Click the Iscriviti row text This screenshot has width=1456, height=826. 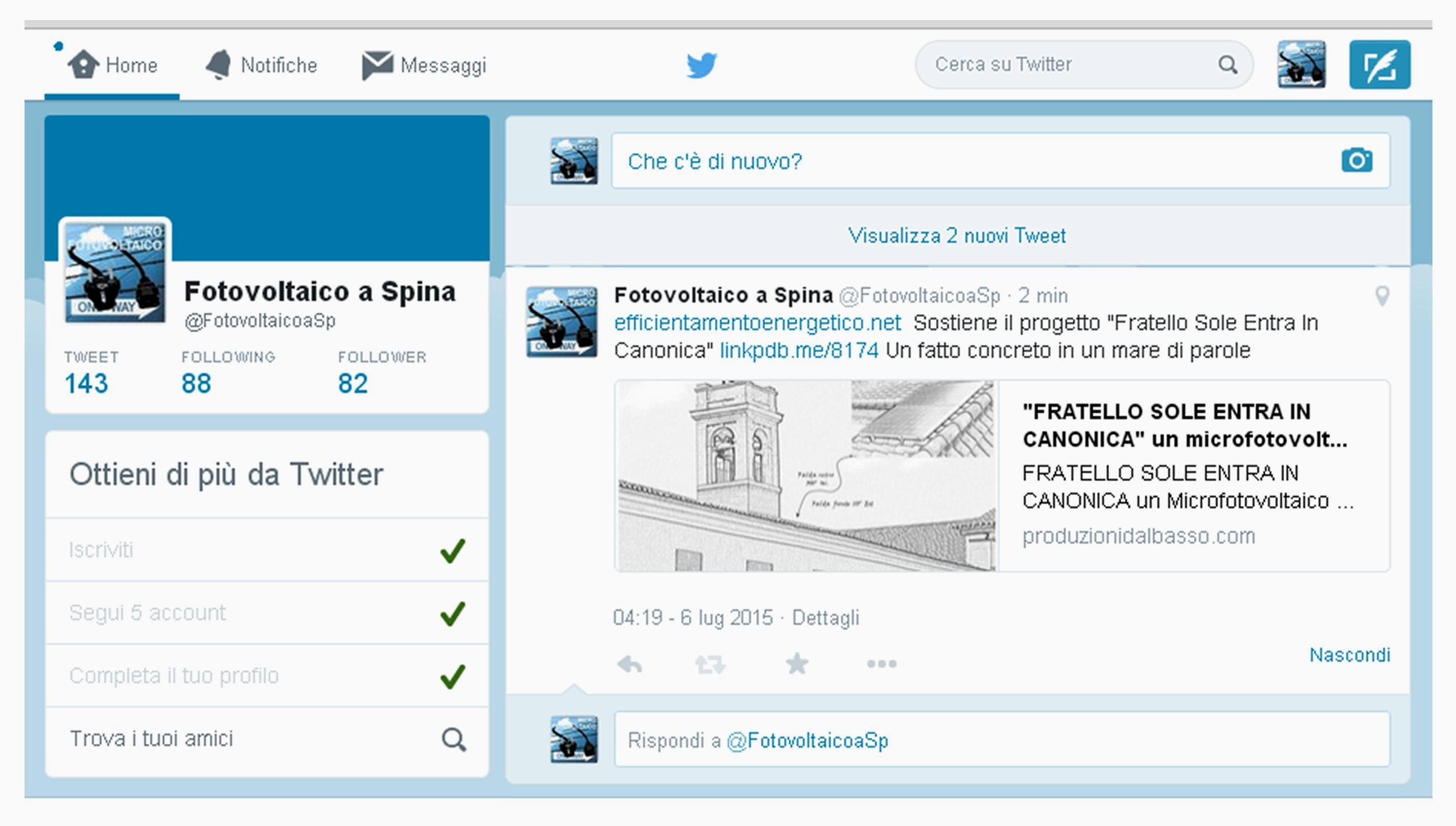click(101, 550)
